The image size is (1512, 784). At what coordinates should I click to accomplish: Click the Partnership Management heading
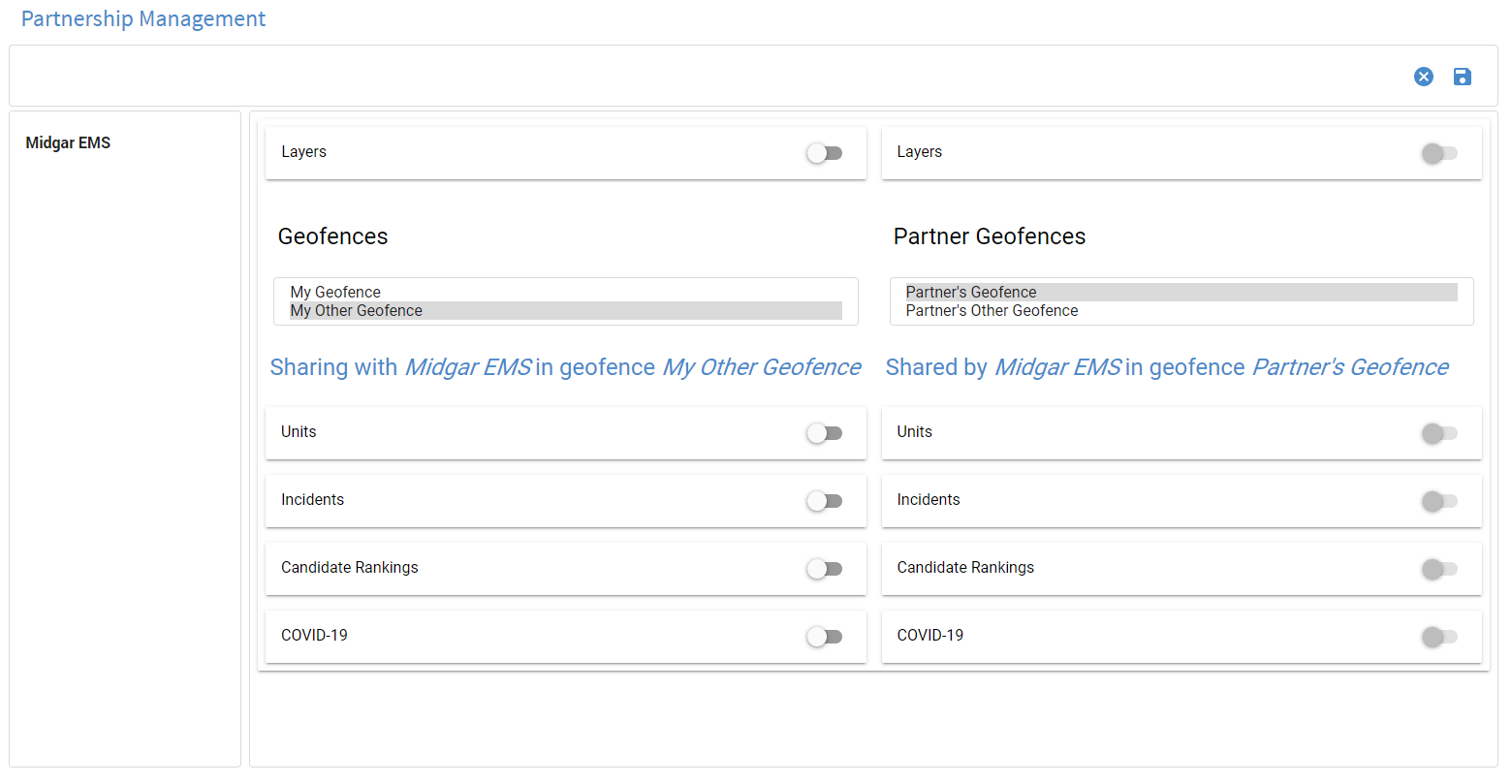(x=142, y=18)
